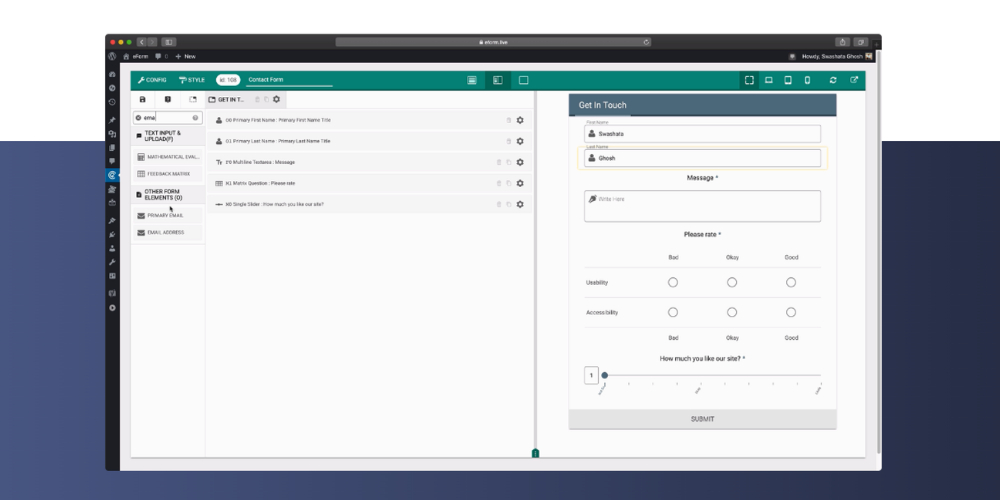Select Good for Usability
Image resolution: width=1000 pixels, height=500 pixels.
791,282
